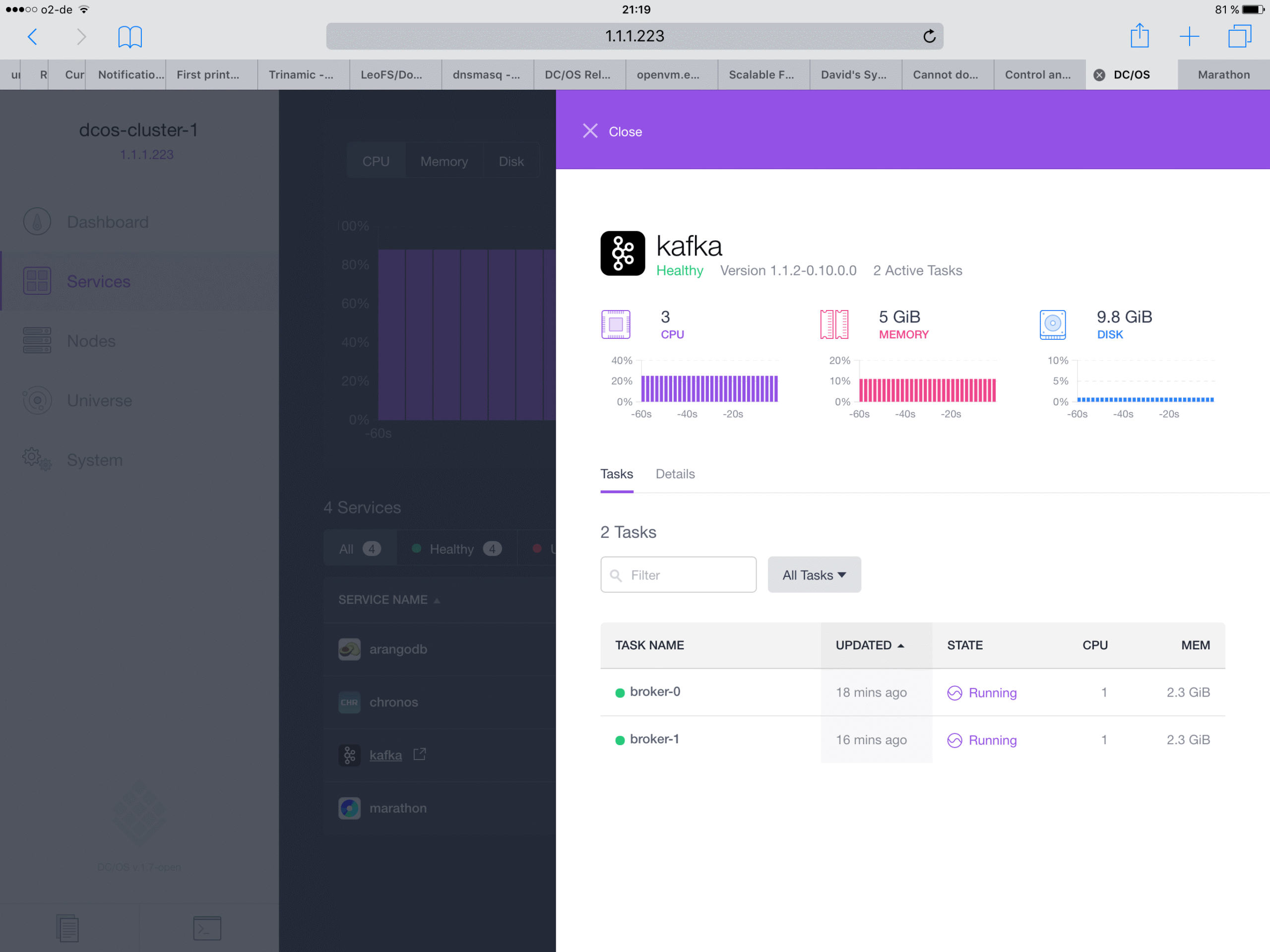Open the broker-1 task
This screenshot has width=1270, height=952.
point(654,739)
